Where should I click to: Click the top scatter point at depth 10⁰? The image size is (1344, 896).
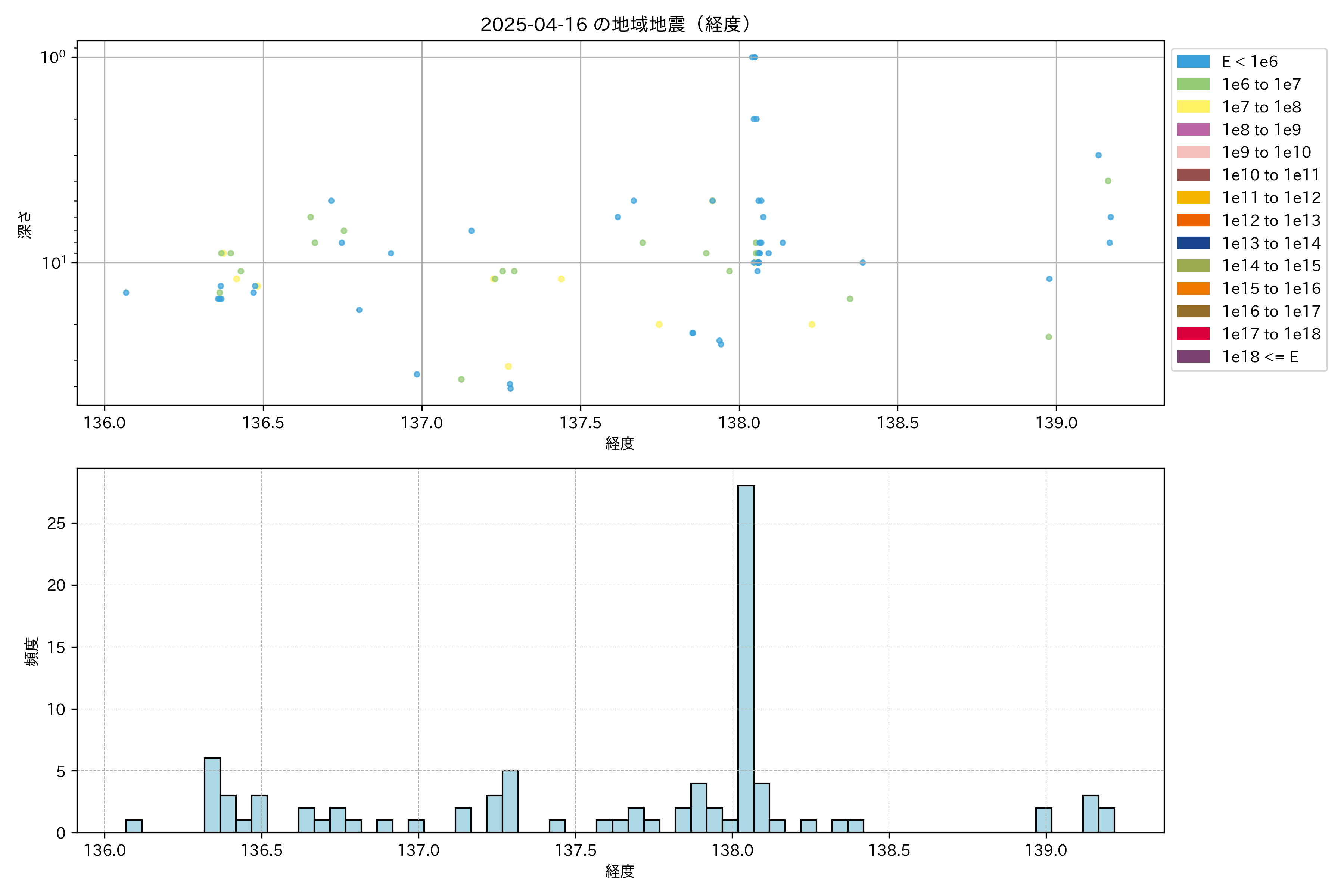click(x=753, y=57)
